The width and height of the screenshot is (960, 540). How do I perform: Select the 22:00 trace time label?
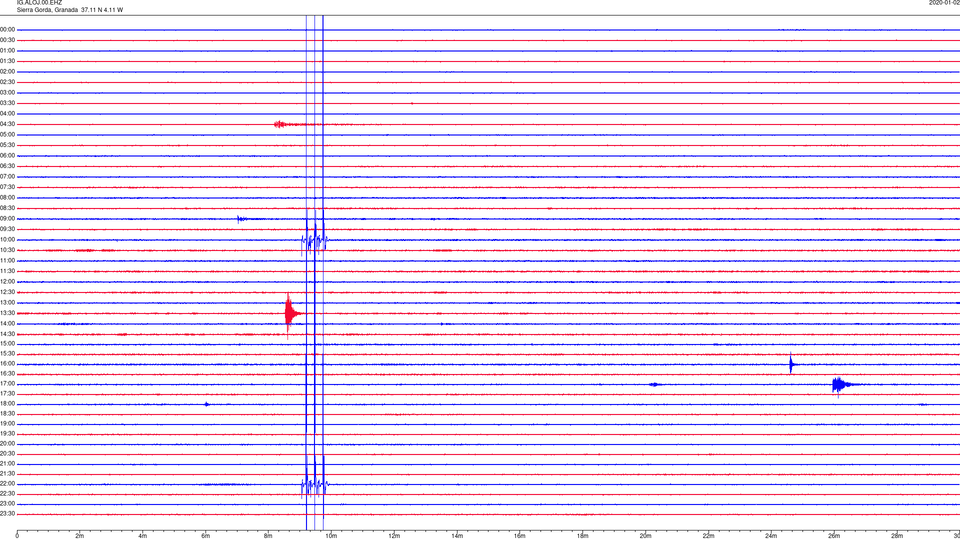[7, 484]
